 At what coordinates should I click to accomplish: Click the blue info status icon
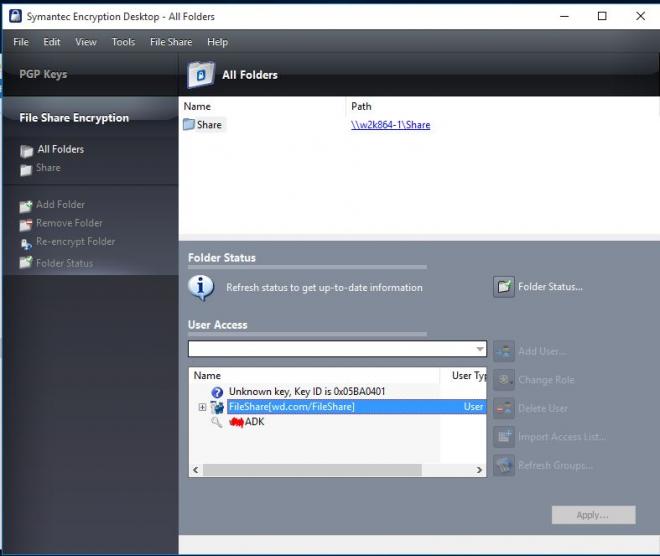[x=201, y=288]
